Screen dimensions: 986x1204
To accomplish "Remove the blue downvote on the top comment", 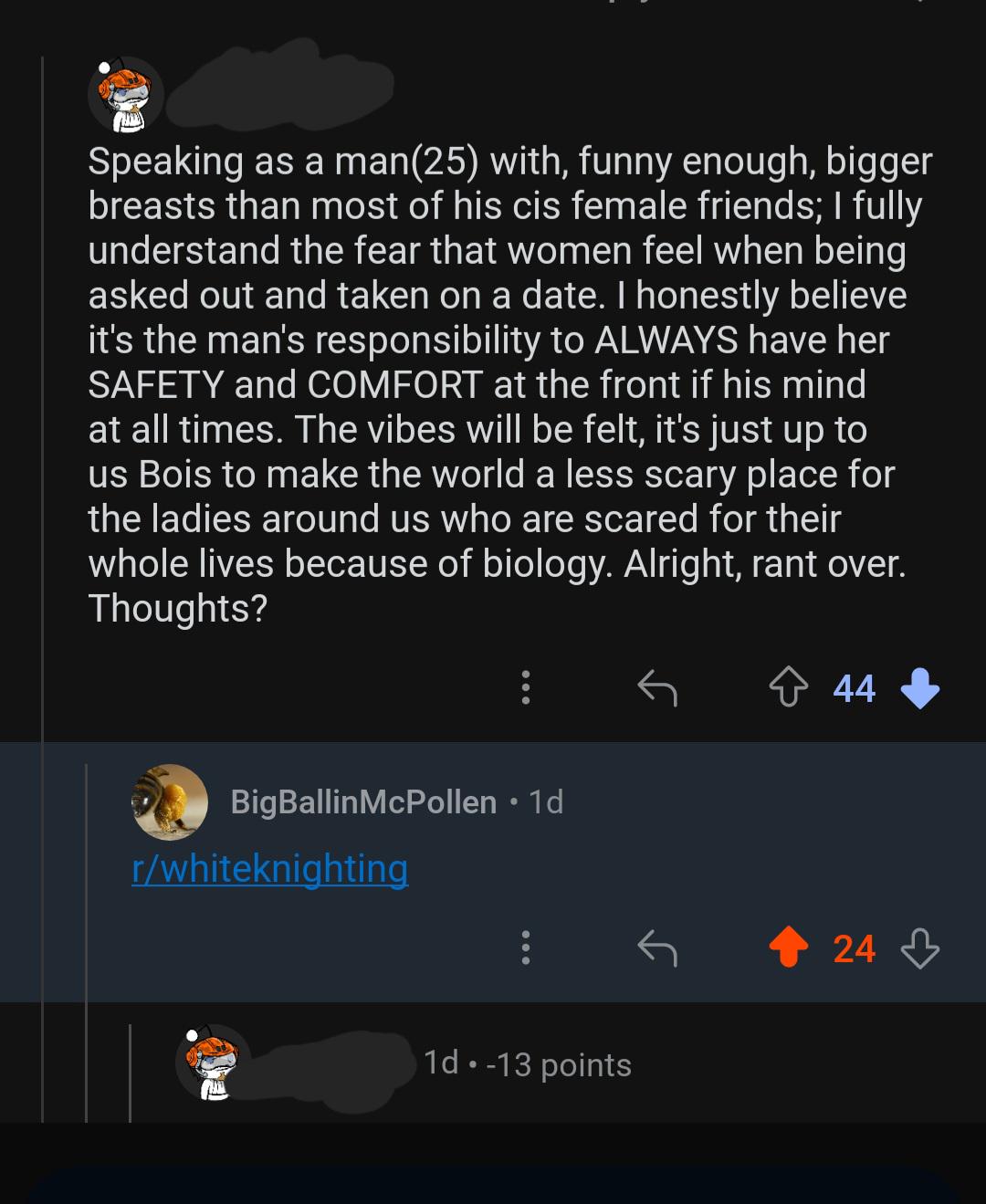I will pyautogui.click(x=919, y=687).
